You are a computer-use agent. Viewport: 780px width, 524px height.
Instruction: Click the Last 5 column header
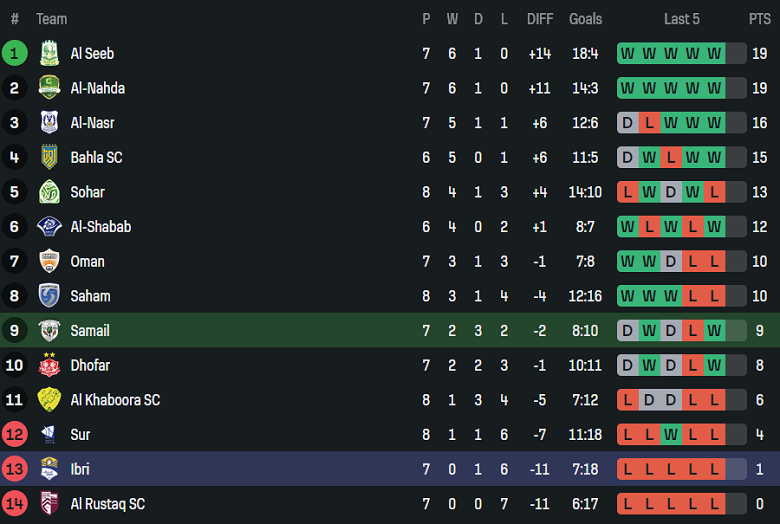(682, 19)
